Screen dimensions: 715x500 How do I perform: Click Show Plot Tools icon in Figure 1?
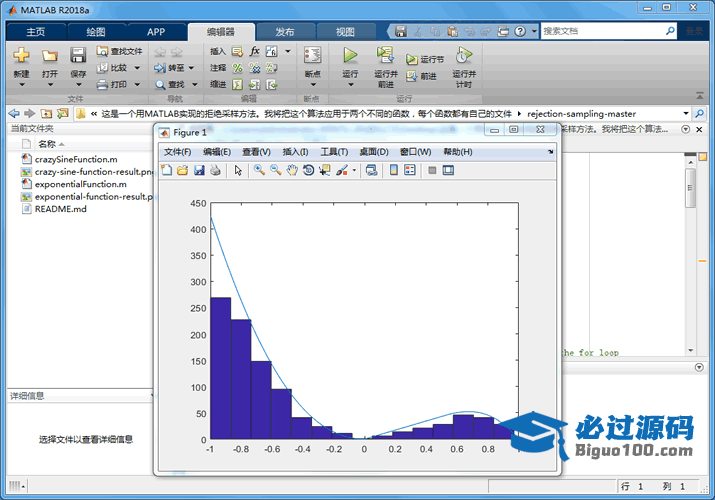(448, 170)
